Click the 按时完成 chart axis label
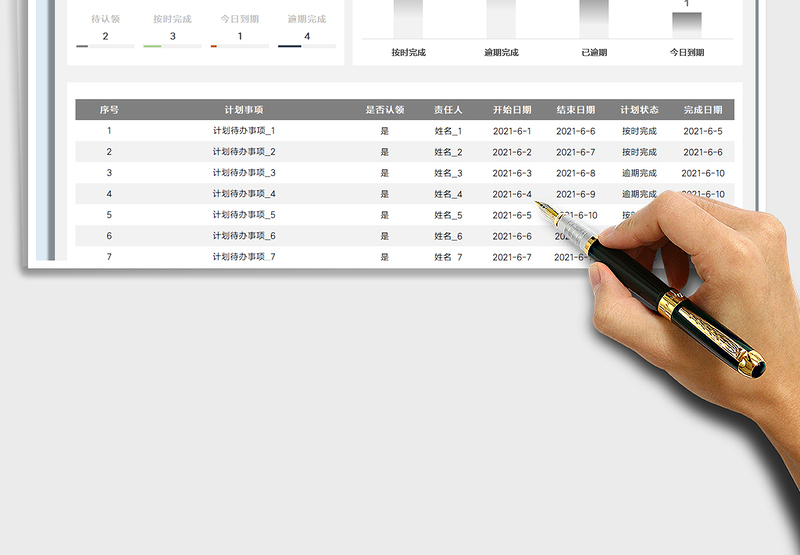This screenshot has height=555, width=800. click(x=409, y=53)
